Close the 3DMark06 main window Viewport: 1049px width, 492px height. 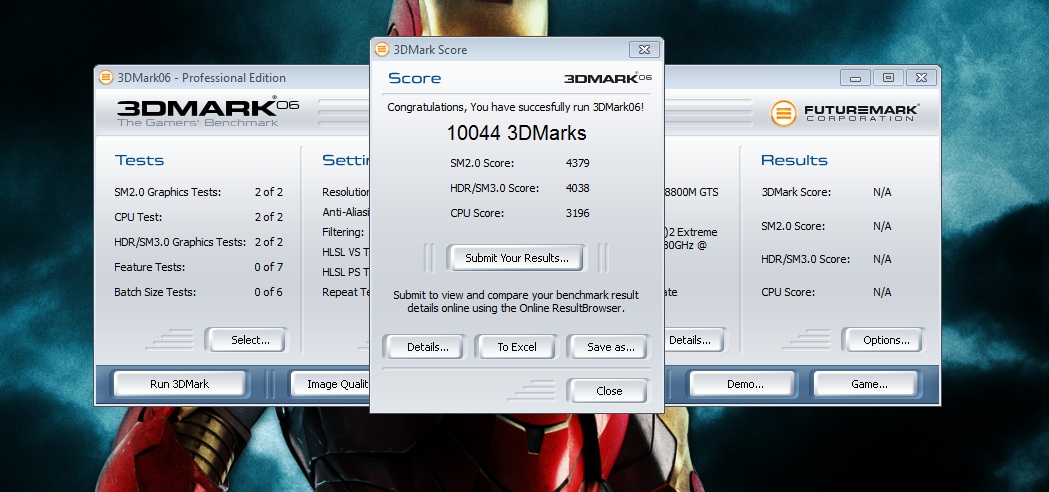(x=921, y=78)
